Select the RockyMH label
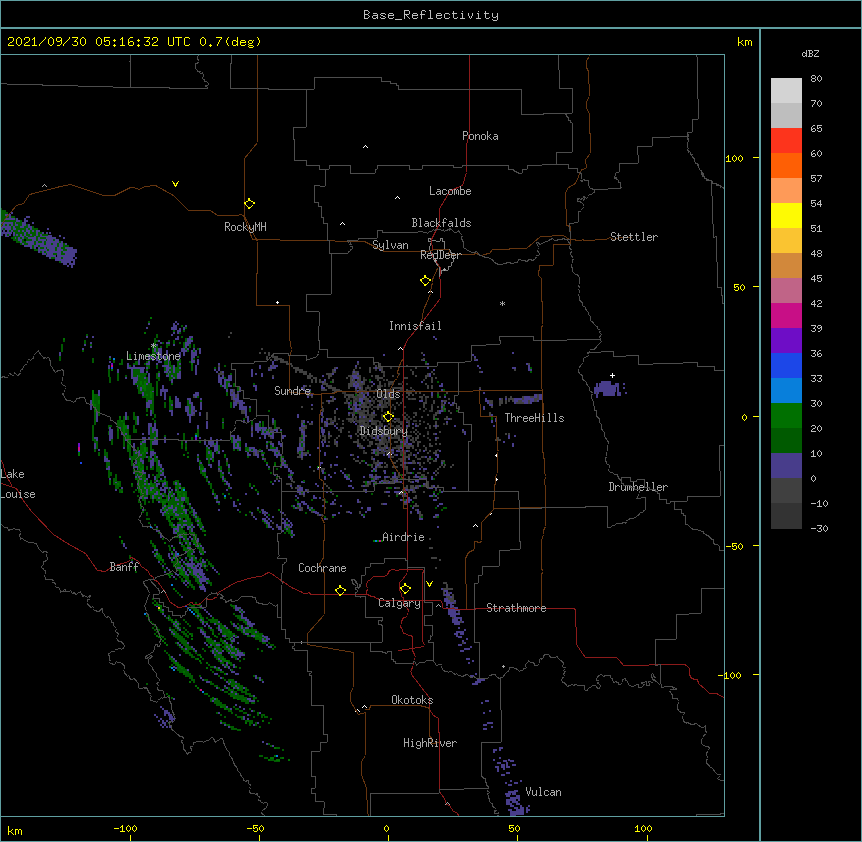The image size is (862, 842). pyautogui.click(x=245, y=227)
